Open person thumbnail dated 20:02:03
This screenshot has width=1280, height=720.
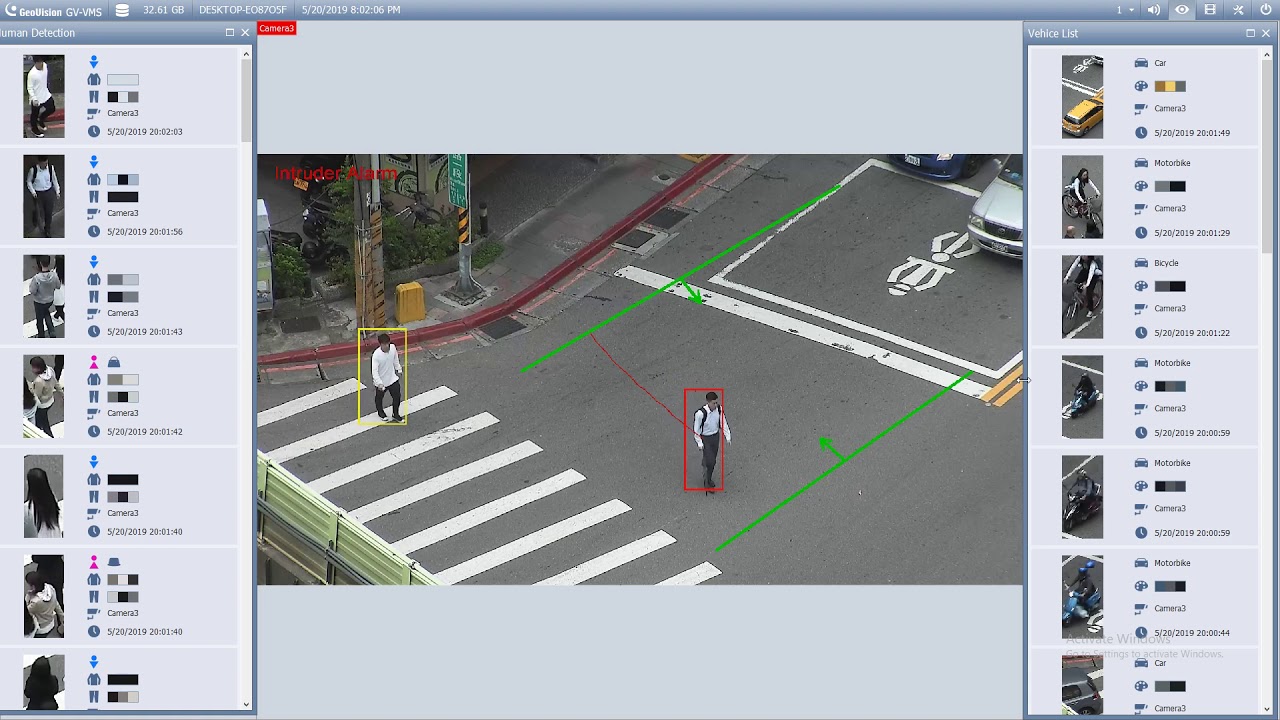pos(44,96)
